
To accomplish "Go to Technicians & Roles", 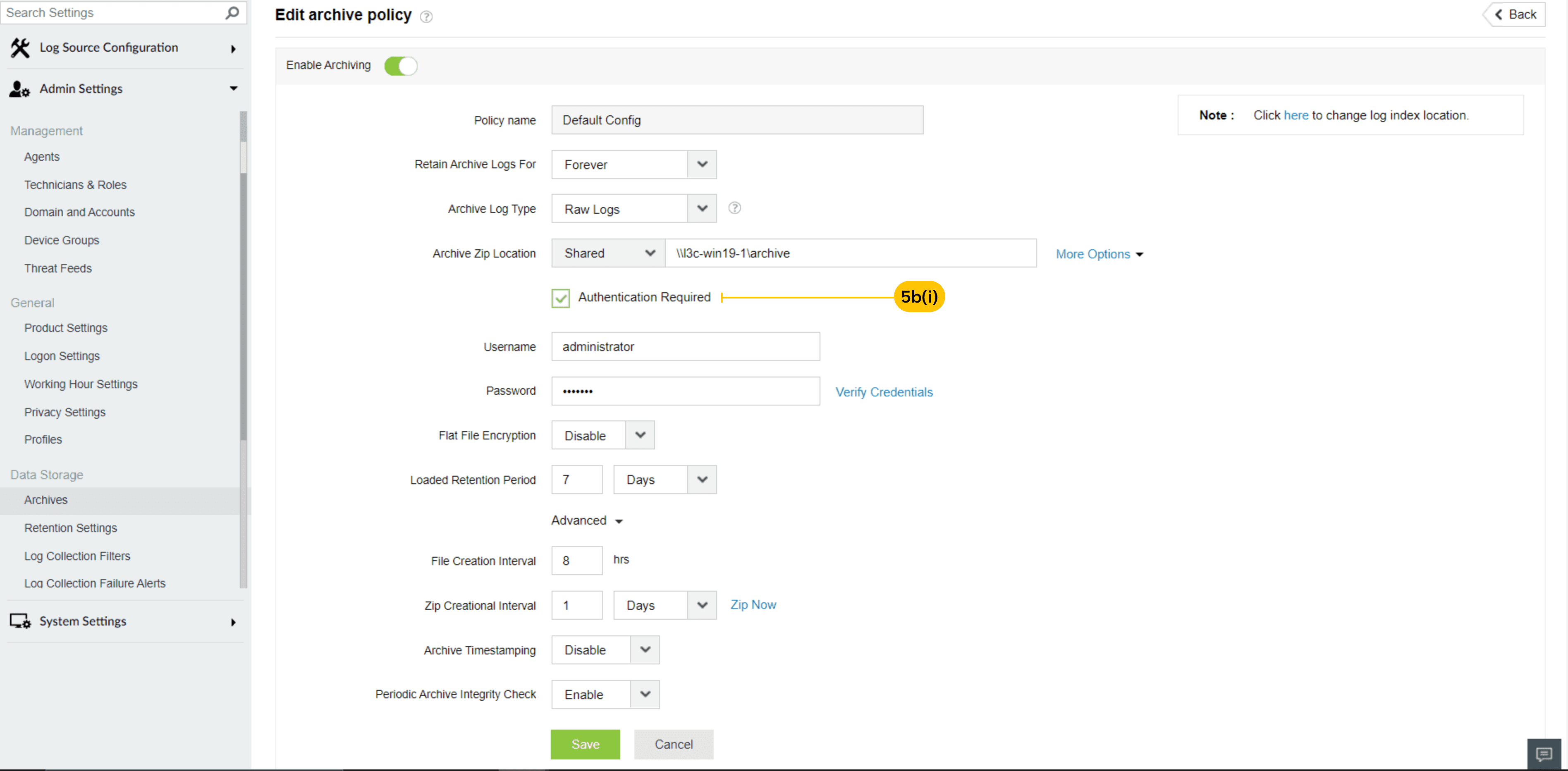I will [76, 184].
